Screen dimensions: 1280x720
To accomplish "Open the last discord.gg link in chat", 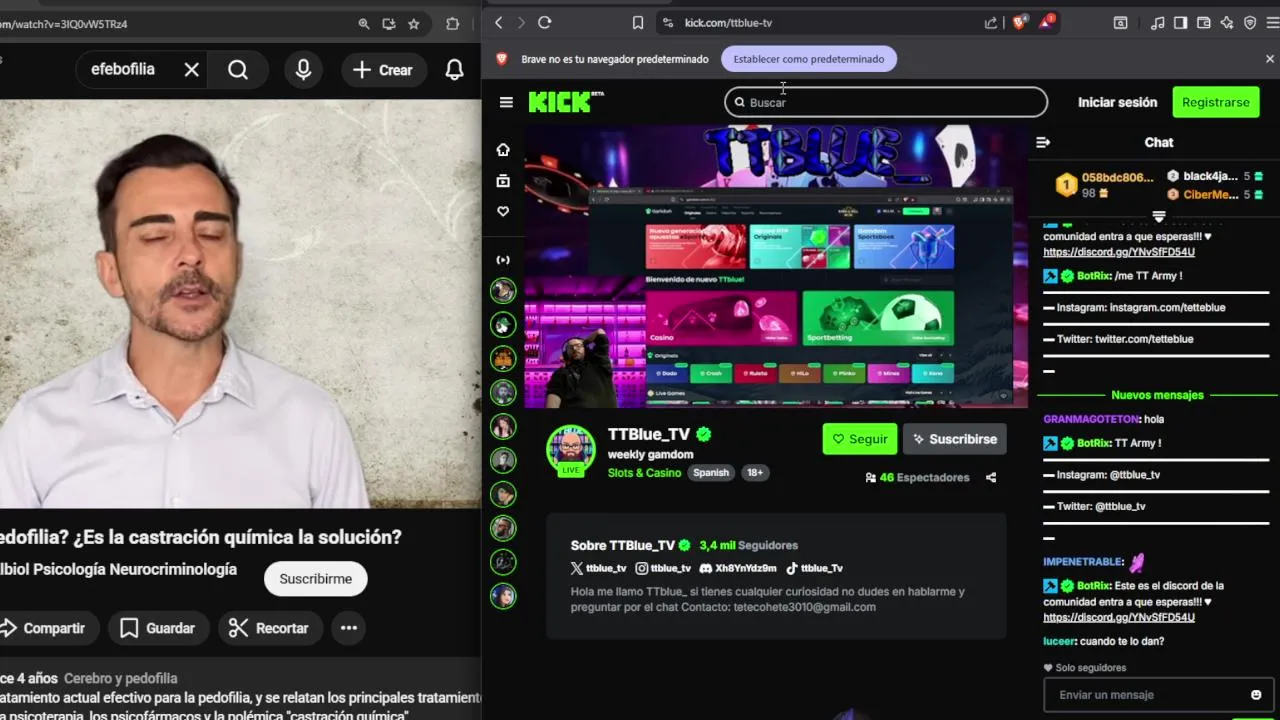I will [x=1119, y=617].
